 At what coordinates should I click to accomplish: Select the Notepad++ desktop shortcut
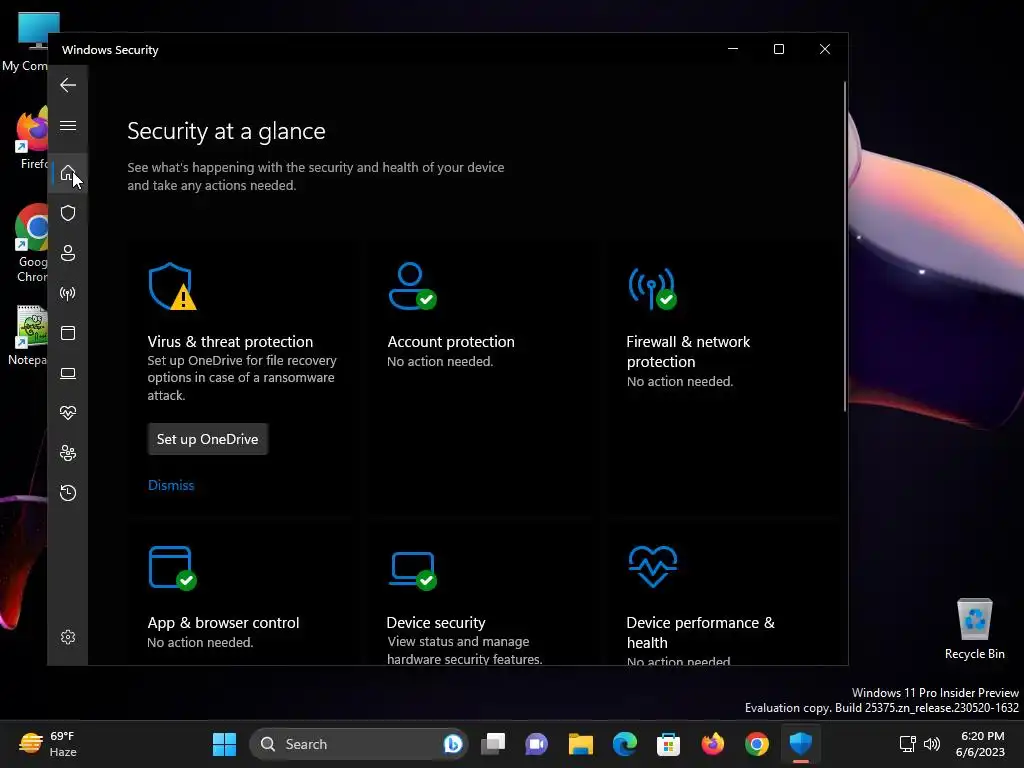27,334
